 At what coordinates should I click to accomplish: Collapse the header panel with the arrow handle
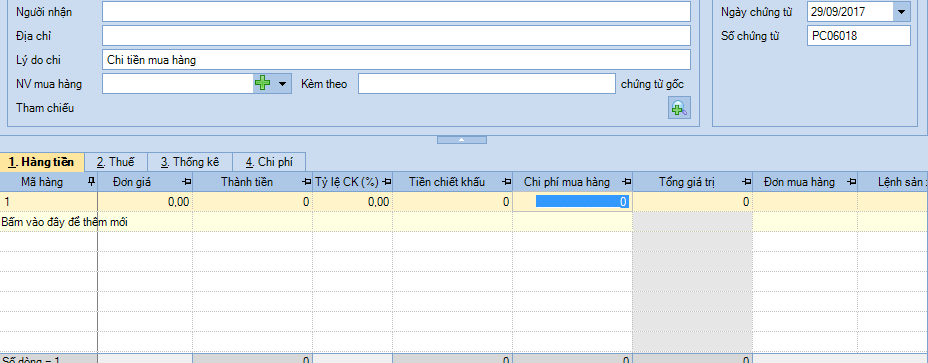pyautogui.click(x=462, y=140)
